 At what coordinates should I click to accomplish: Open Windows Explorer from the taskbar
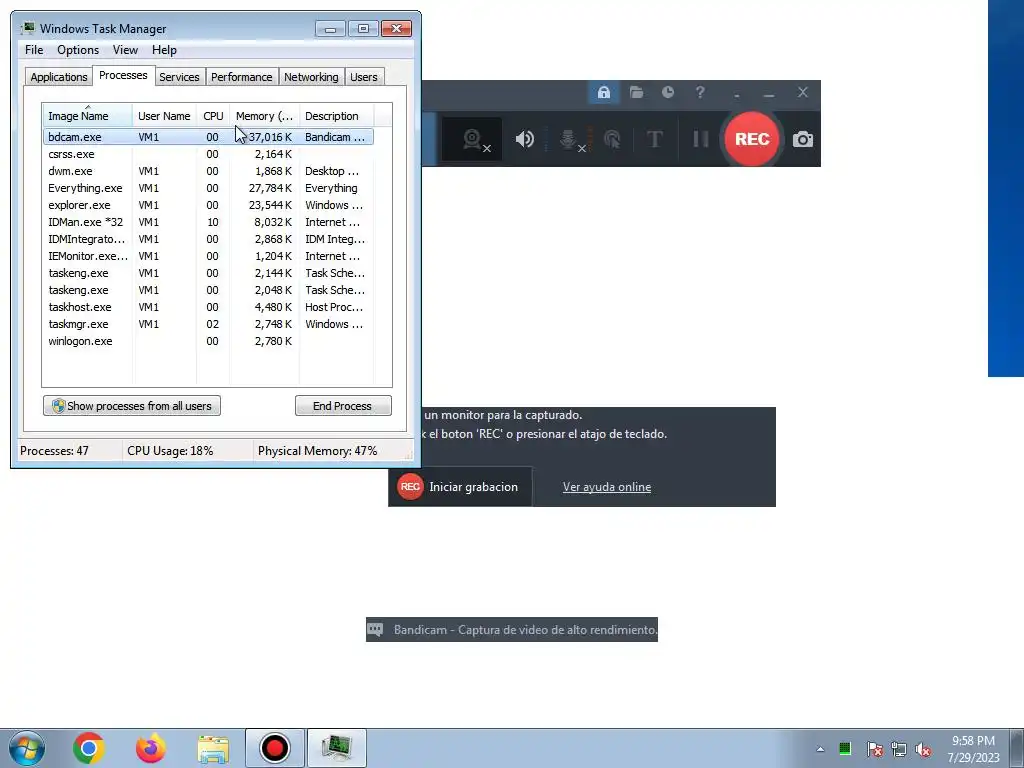213,749
